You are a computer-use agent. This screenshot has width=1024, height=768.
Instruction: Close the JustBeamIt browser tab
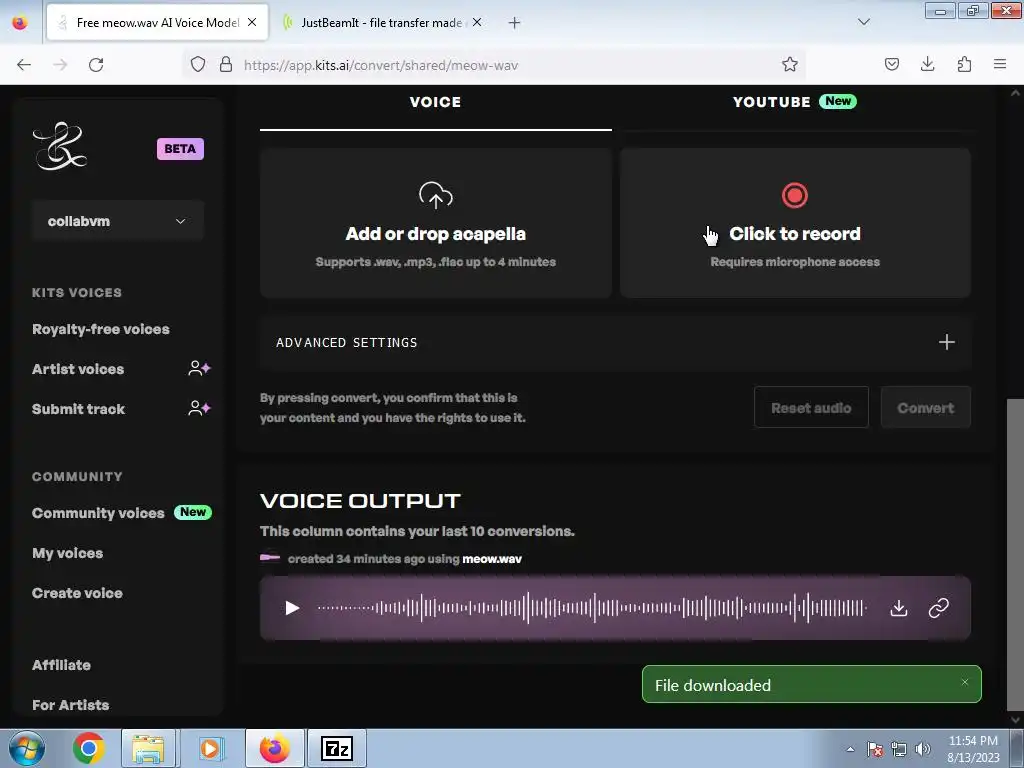[x=477, y=22]
